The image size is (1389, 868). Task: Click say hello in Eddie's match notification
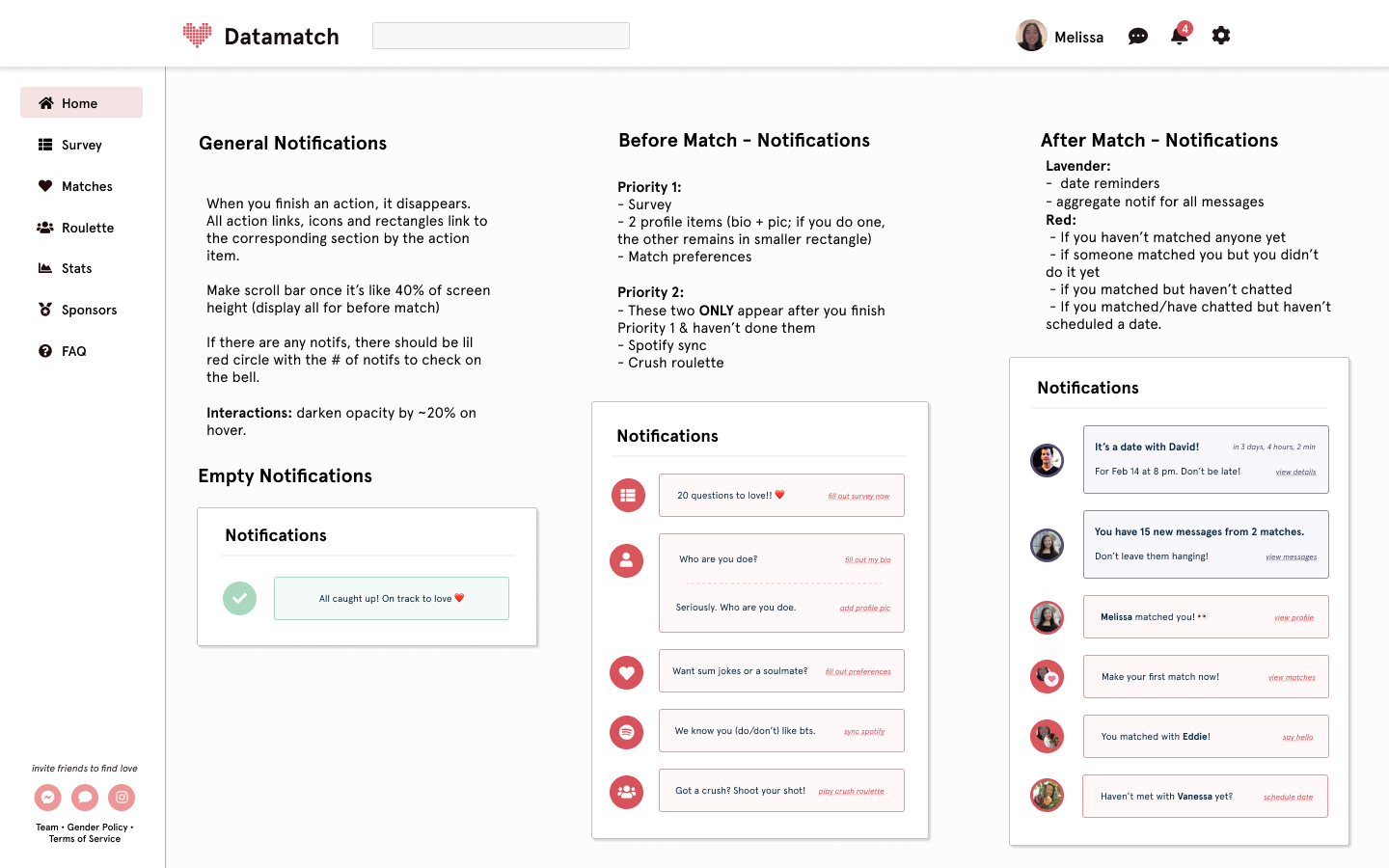(x=1298, y=736)
